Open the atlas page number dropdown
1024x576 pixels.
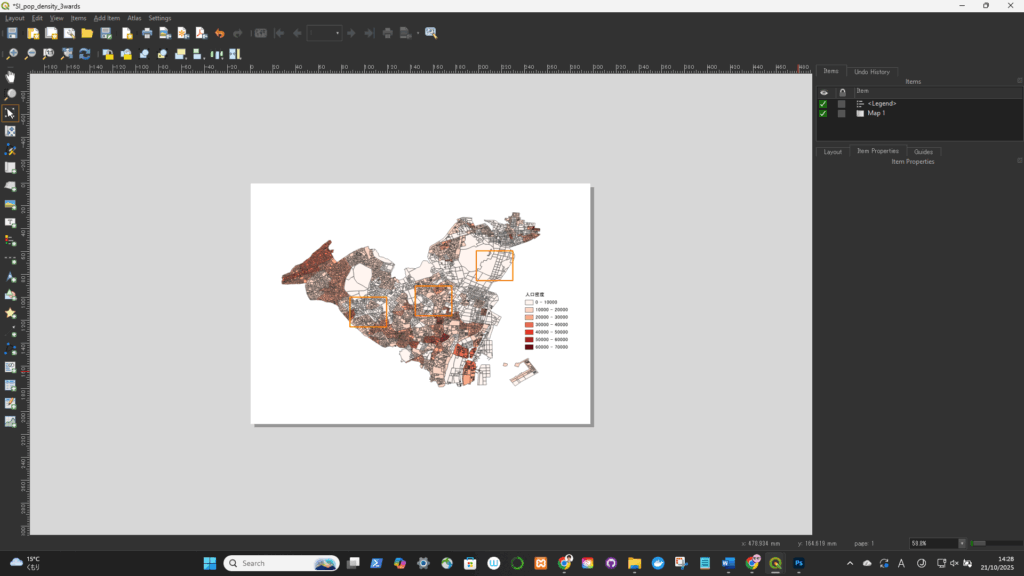tap(337, 33)
